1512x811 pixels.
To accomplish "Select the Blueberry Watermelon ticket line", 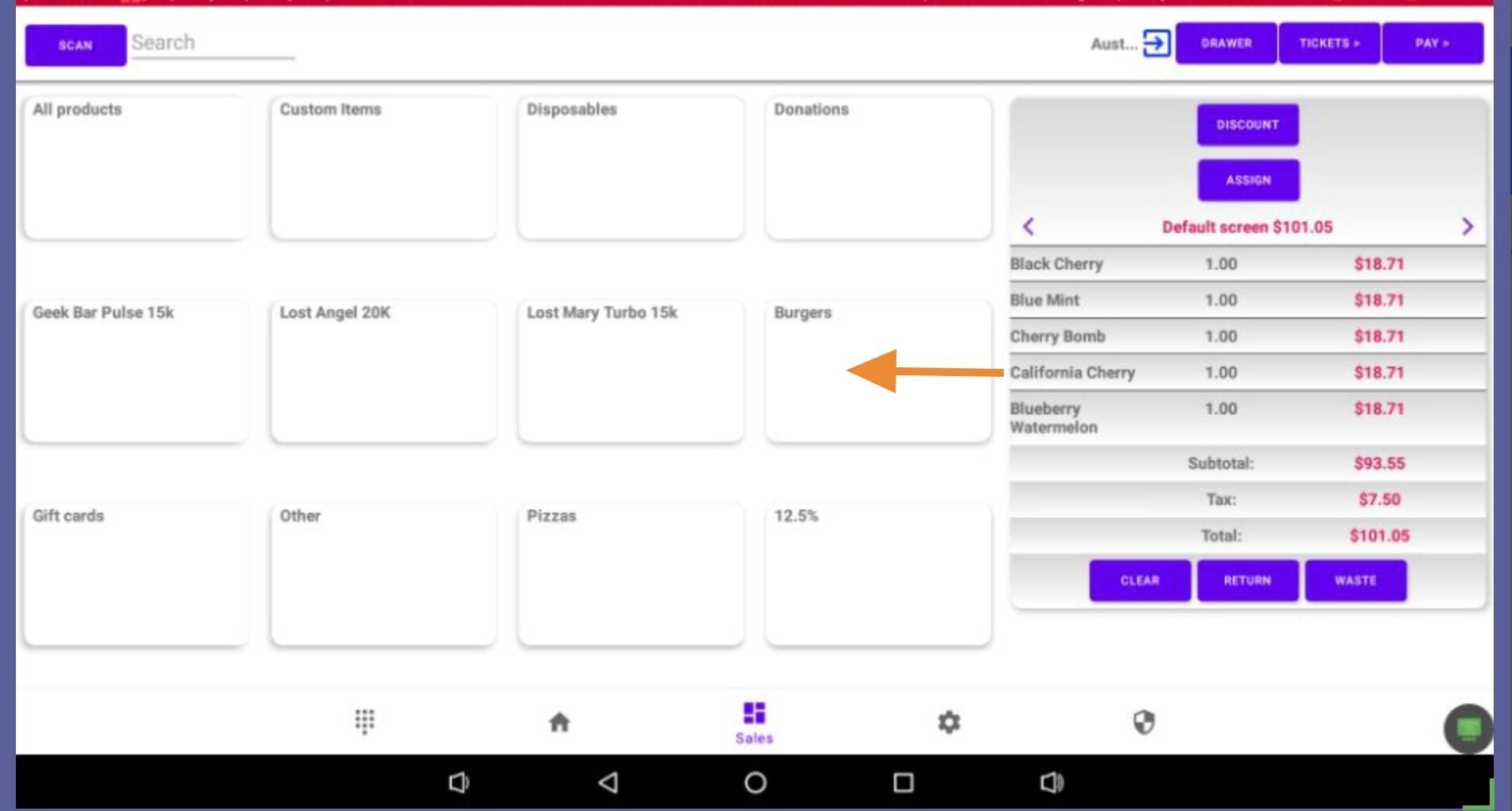I will [1248, 418].
